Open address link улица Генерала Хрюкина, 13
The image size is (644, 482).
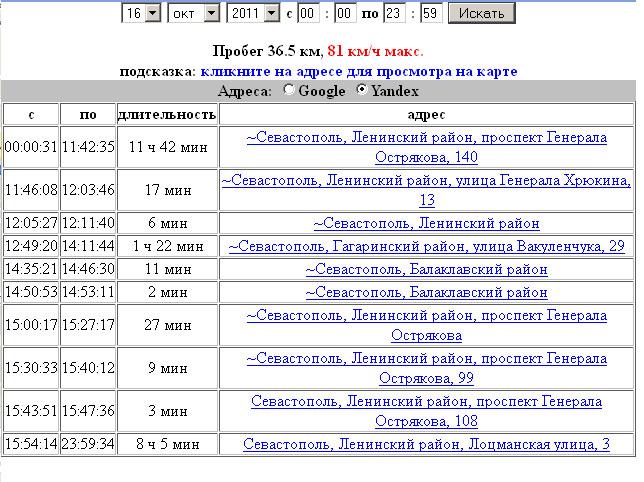click(x=426, y=190)
